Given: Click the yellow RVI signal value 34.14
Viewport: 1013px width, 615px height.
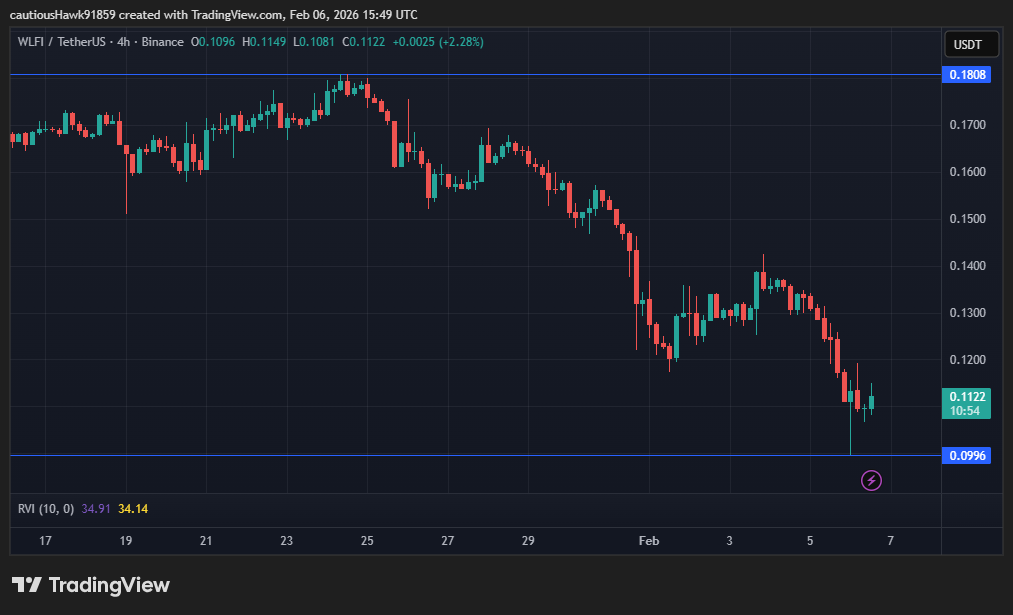Looking at the screenshot, I should pos(133,509).
